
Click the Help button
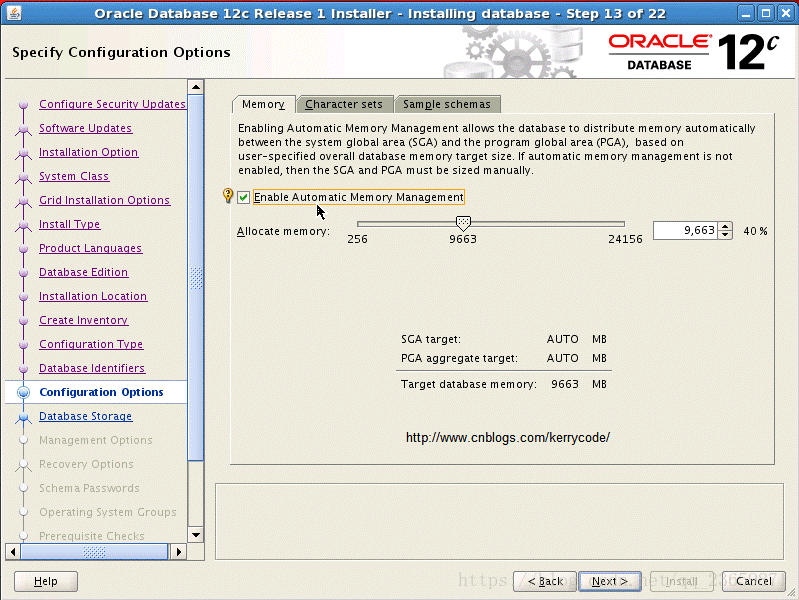pos(46,581)
